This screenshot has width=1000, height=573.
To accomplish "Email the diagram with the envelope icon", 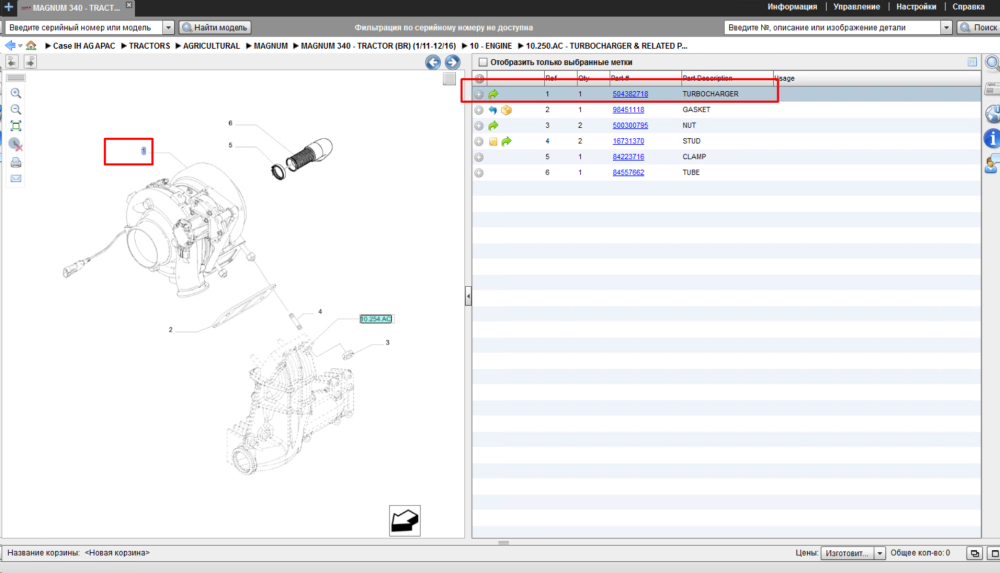I will click(x=16, y=179).
